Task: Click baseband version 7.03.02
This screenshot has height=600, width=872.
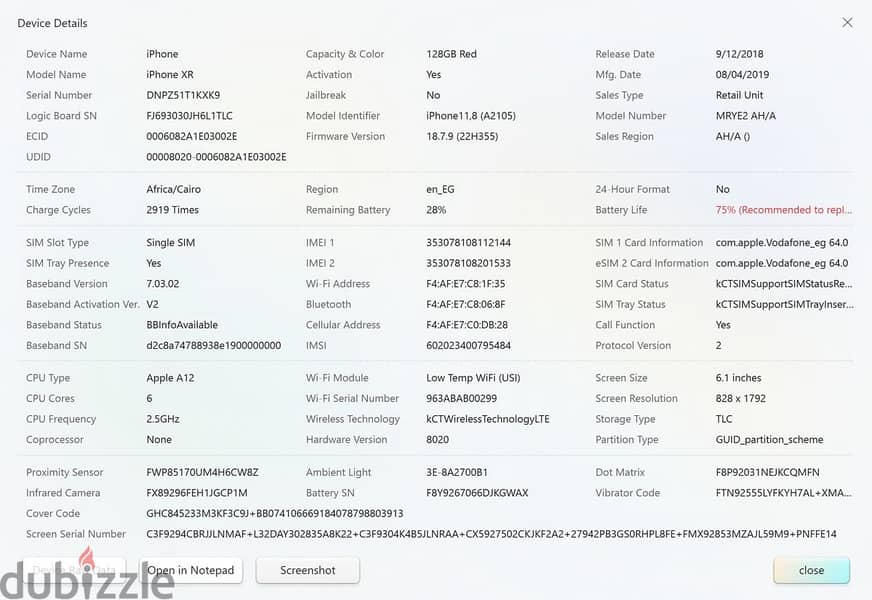Action: pos(162,284)
